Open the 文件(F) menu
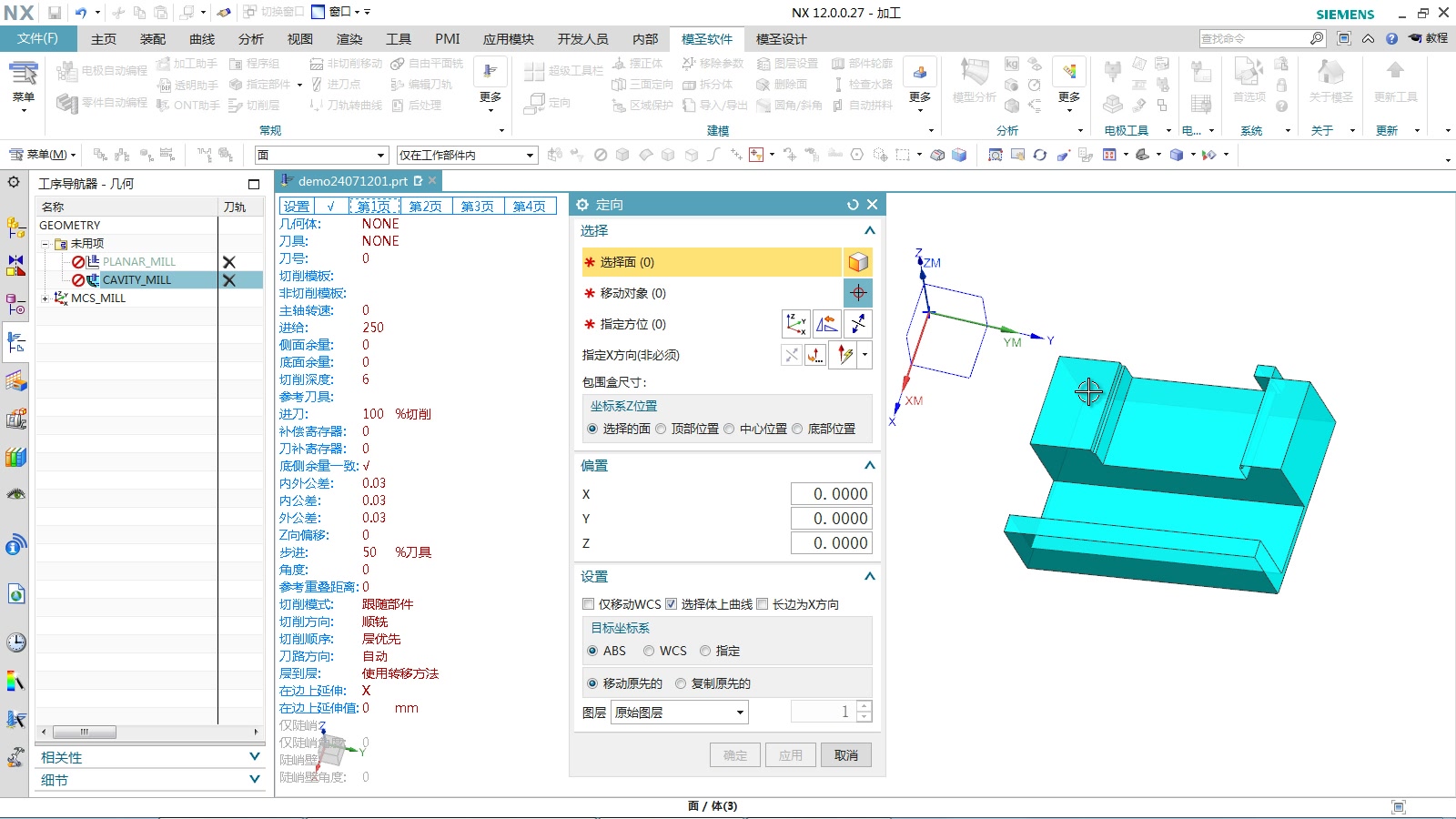The width and height of the screenshot is (1456, 819). coord(37,38)
